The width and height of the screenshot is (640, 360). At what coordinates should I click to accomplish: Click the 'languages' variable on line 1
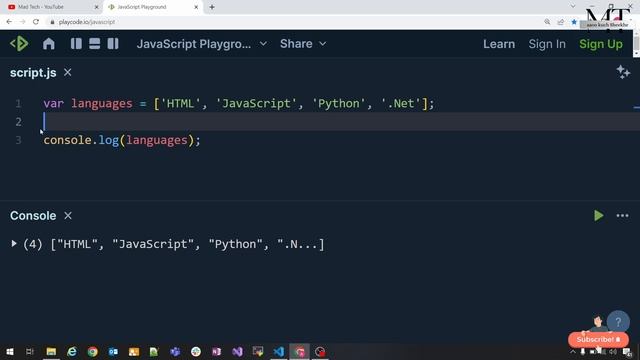point(102,103)
